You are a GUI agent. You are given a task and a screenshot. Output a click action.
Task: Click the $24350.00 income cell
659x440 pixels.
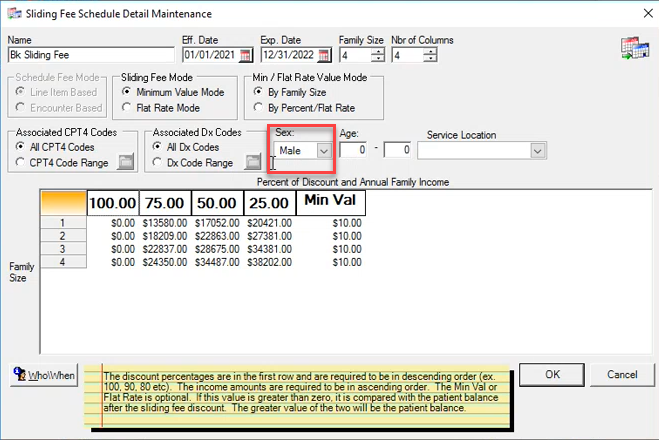pyautogui.click(x=165, y=262)
